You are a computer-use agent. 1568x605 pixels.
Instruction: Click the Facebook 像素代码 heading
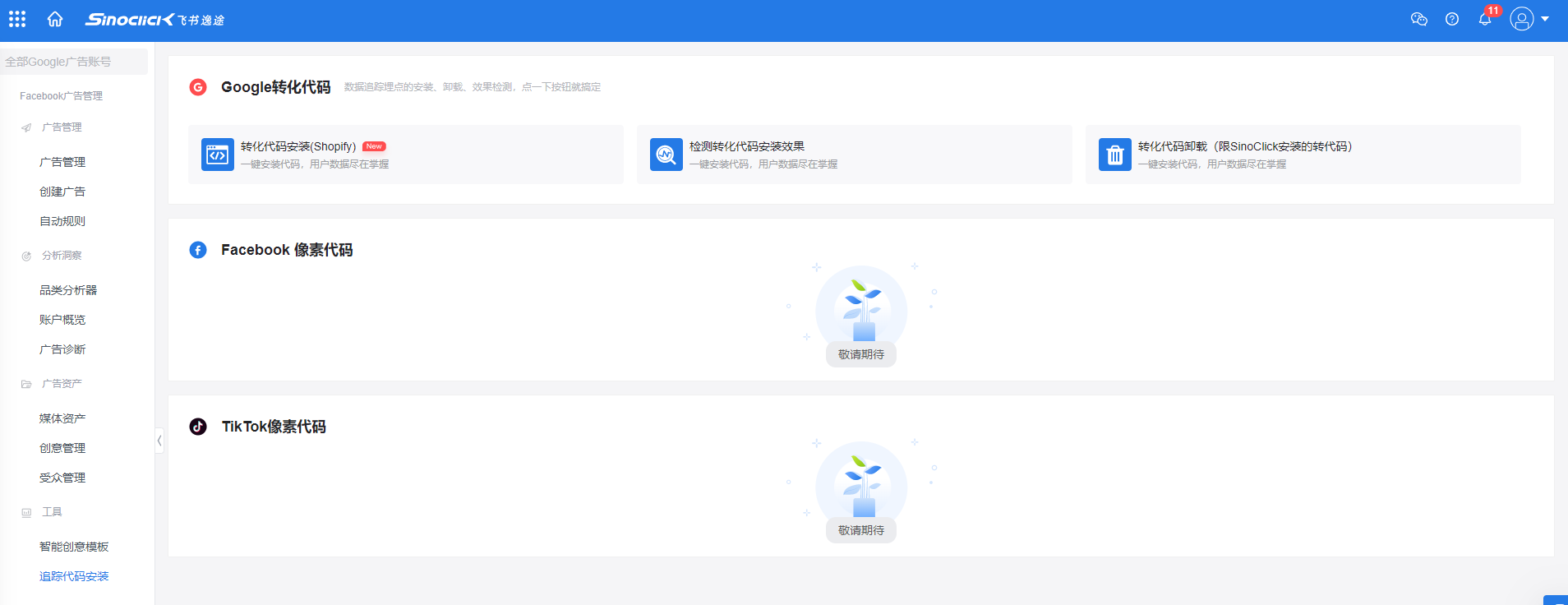[x=287, y=250]
